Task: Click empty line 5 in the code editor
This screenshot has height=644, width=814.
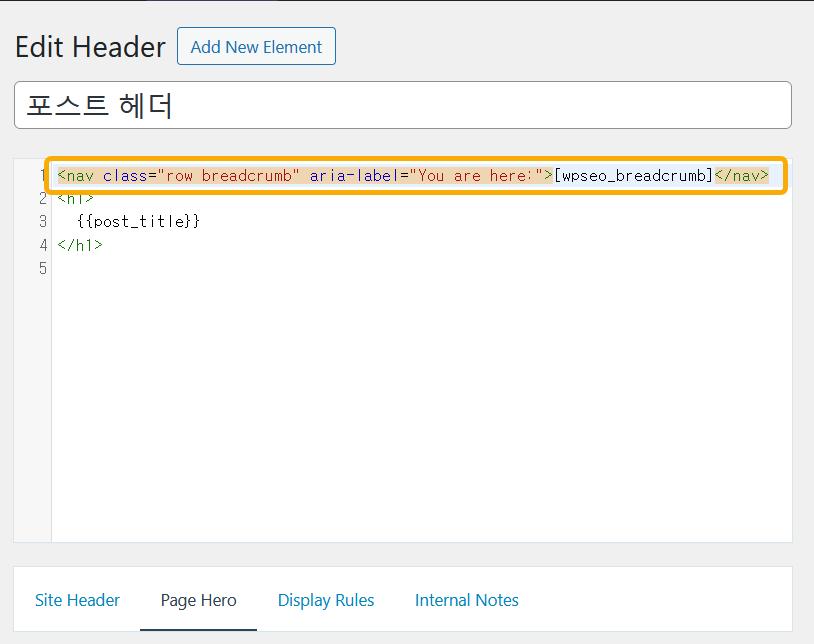Action: (422, 268)
